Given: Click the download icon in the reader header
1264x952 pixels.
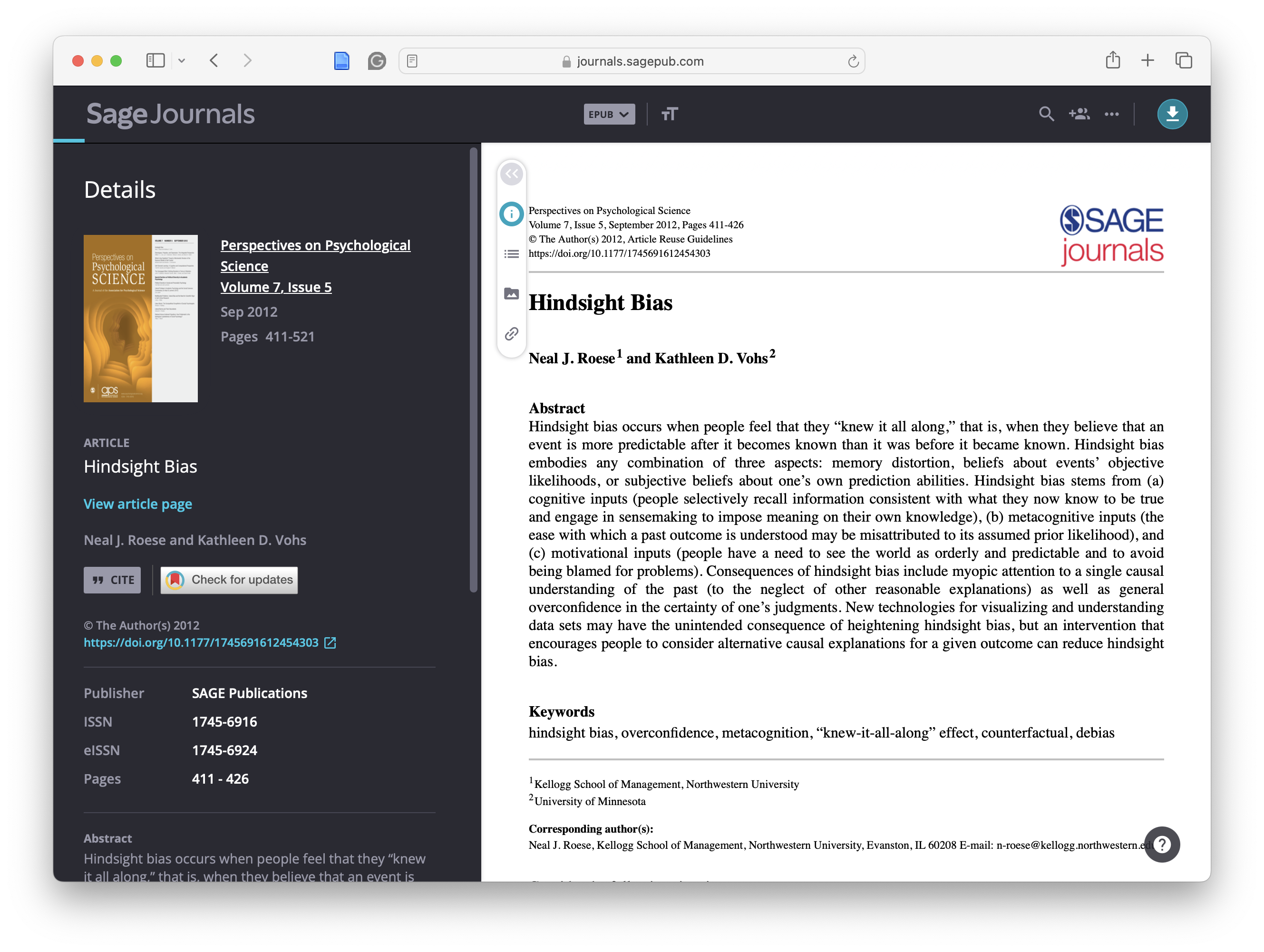Looking at the screenshot, I should [1172, 114].
